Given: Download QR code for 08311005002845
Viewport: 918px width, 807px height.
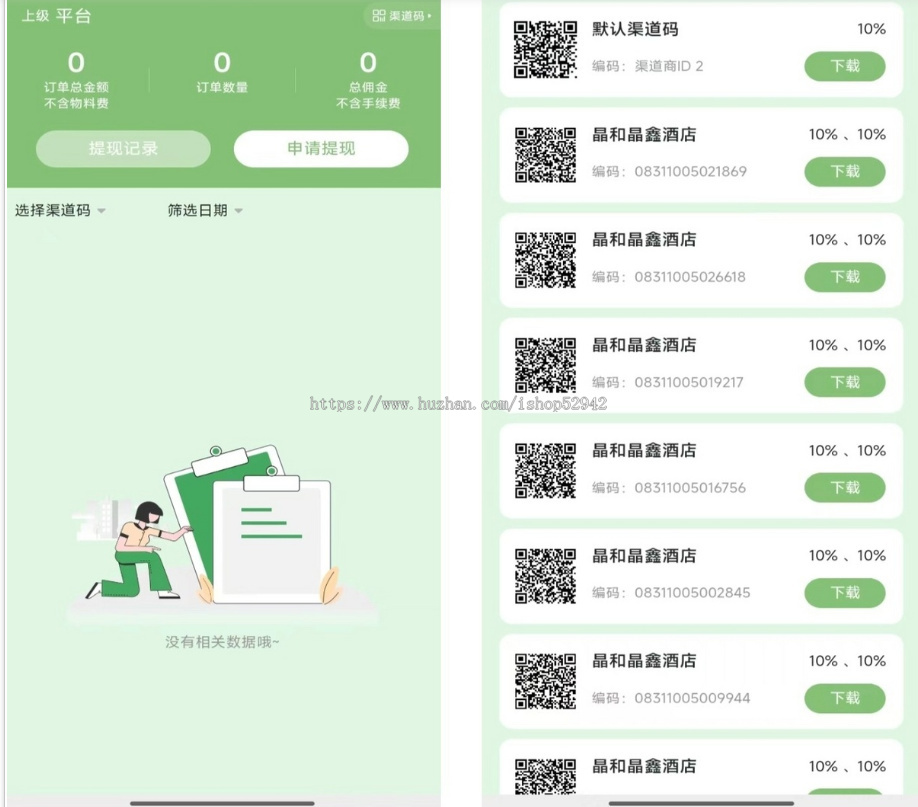Looking at the screenshot, I should 844,592.
